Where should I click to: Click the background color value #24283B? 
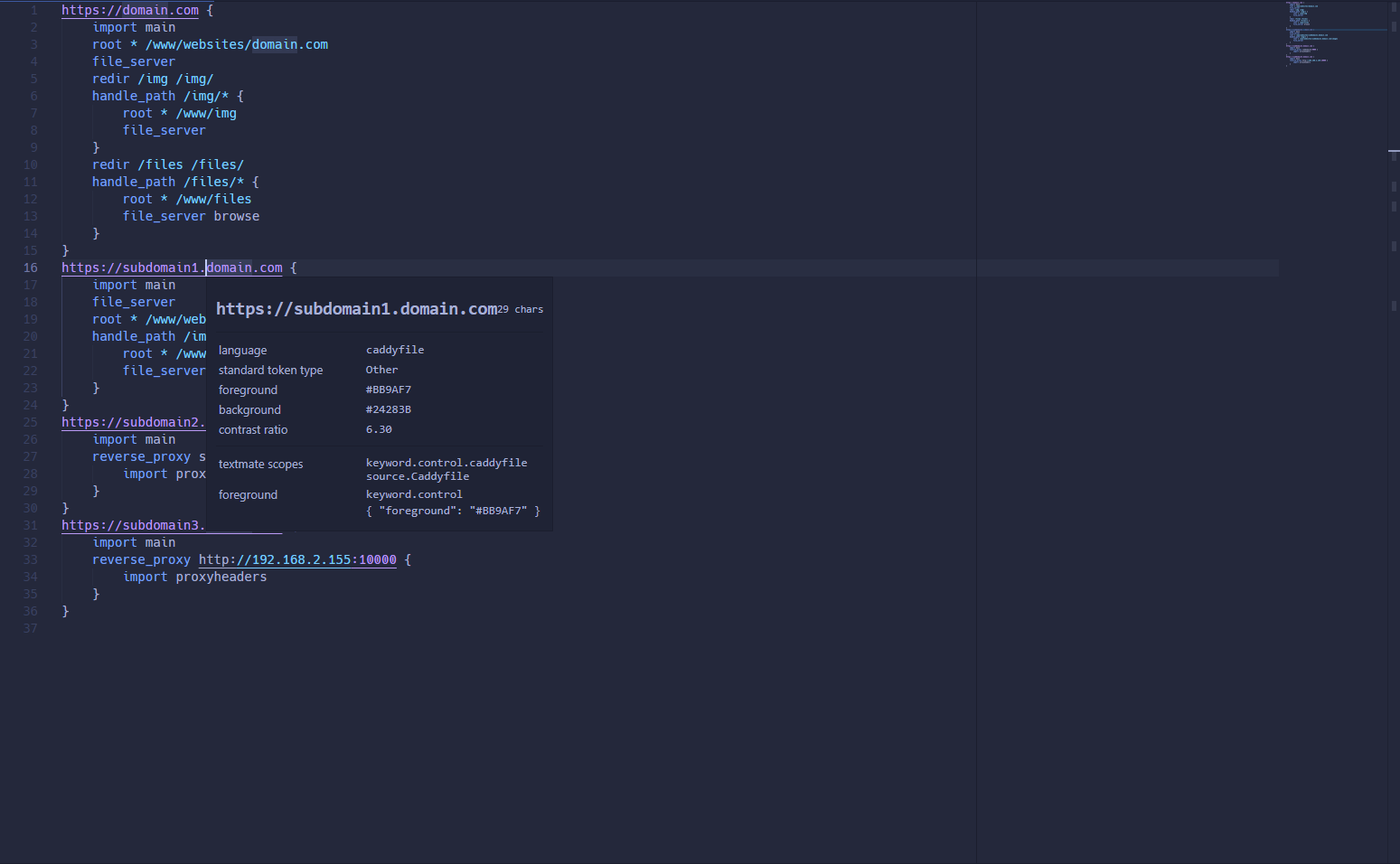click(388, 409)
